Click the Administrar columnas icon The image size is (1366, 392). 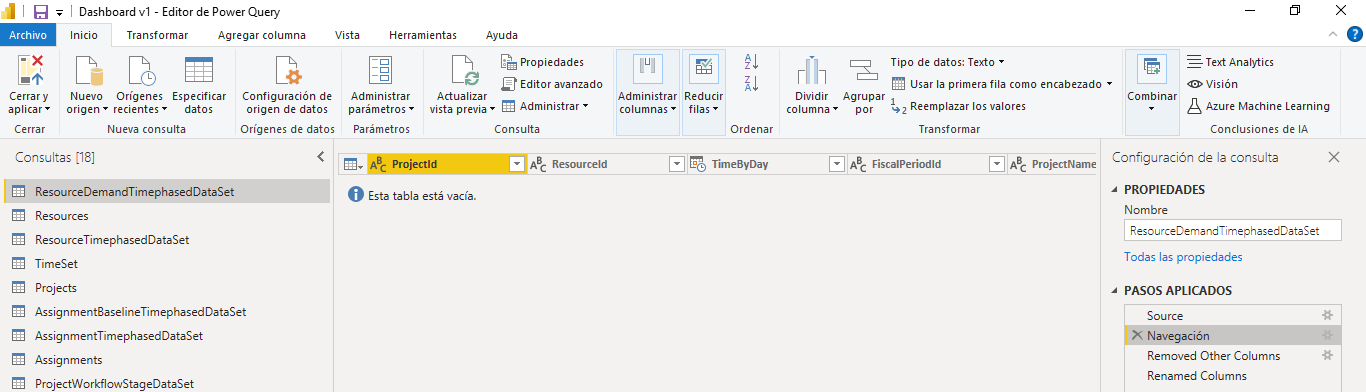point(648,70)
